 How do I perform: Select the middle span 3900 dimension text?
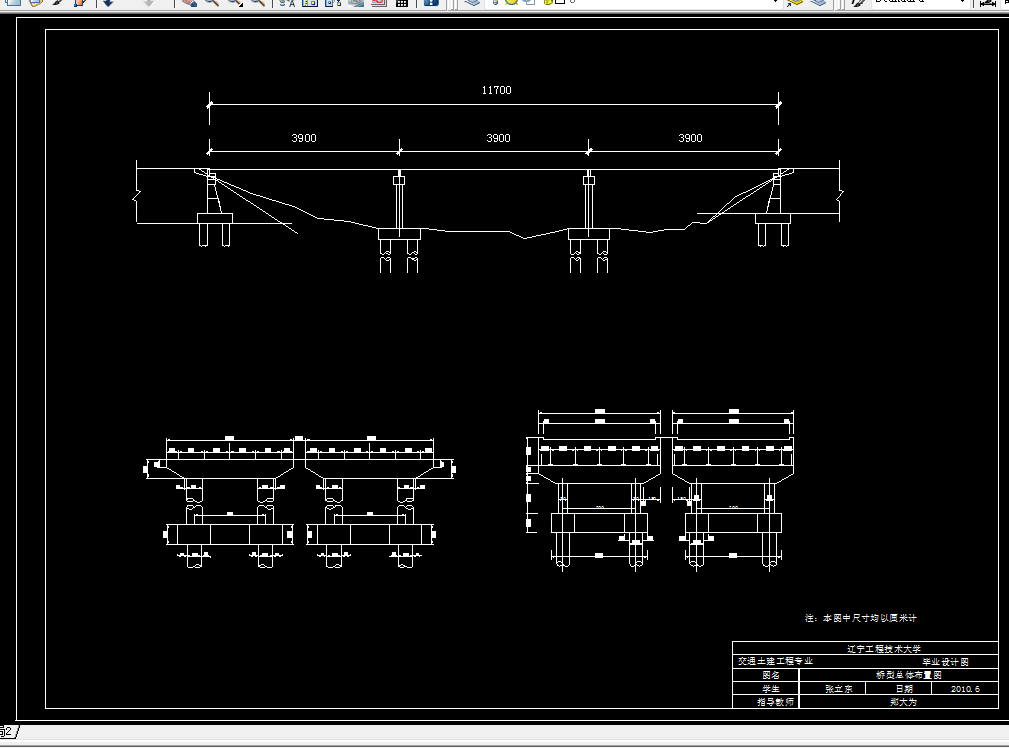498,138
